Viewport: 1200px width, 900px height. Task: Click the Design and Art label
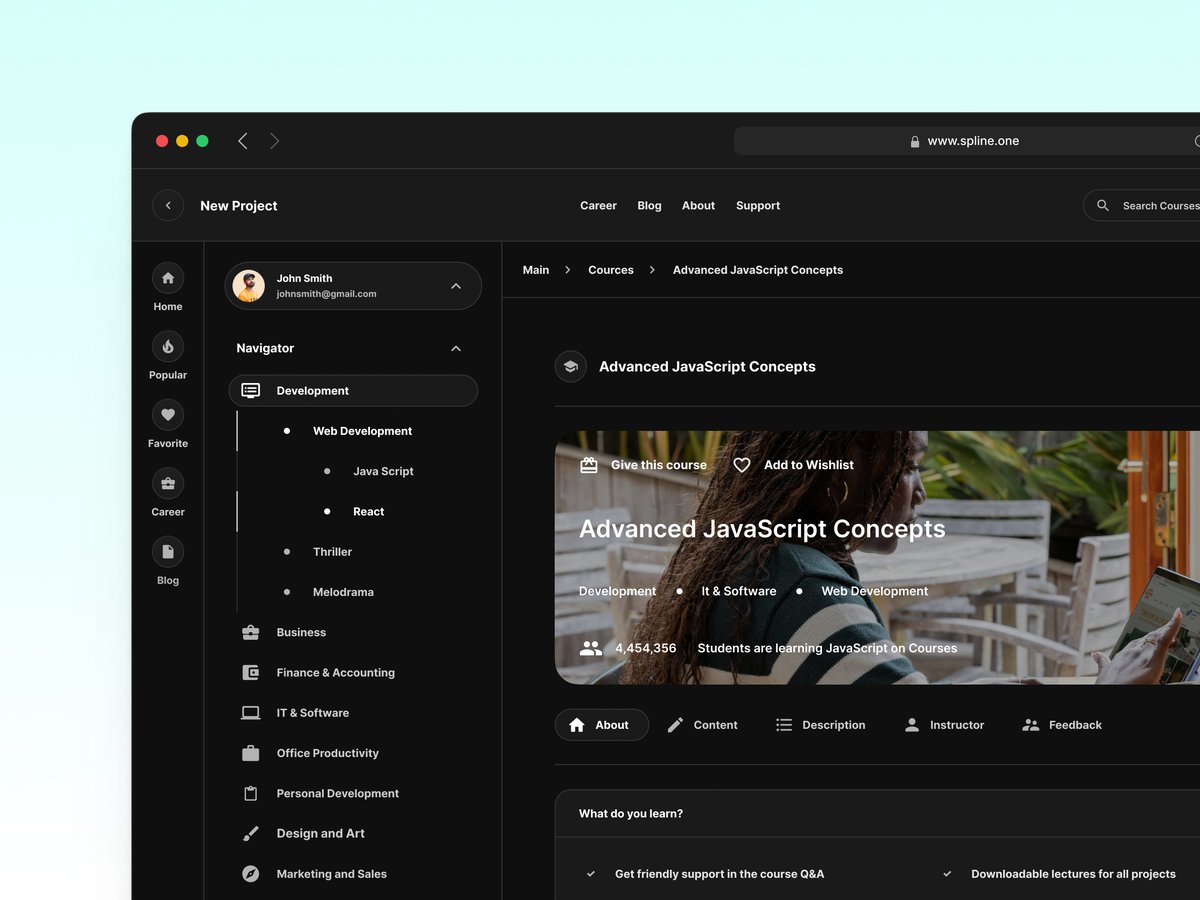[x=321, y=833]
